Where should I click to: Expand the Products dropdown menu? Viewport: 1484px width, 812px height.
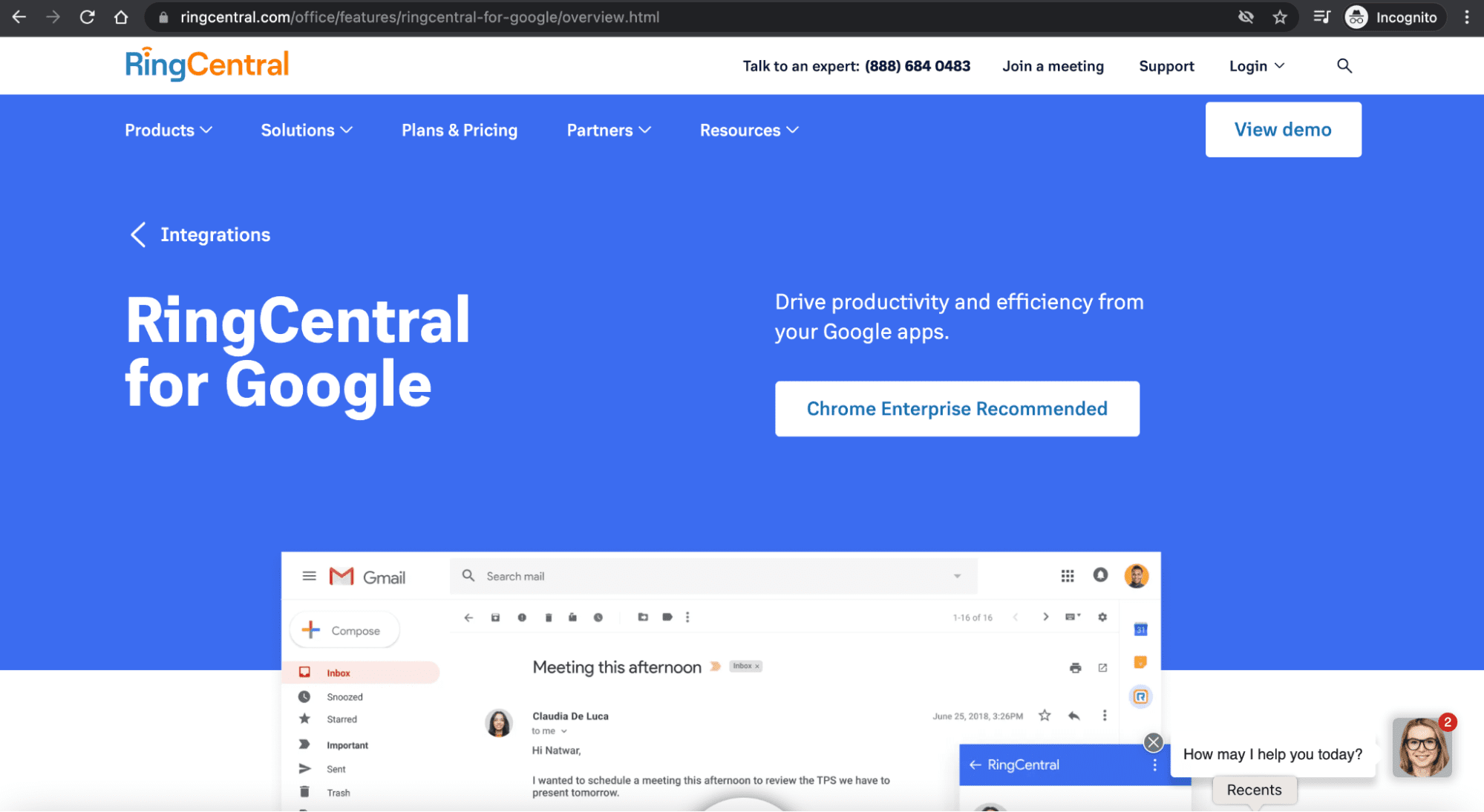click(x=168, y=130)
